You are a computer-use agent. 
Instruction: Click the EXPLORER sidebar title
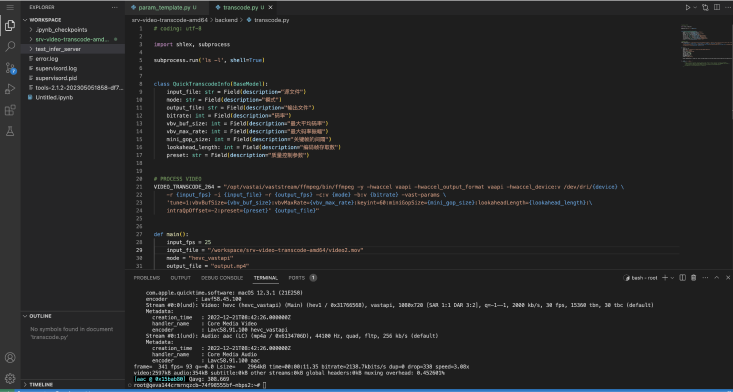[x=42, y=7]
